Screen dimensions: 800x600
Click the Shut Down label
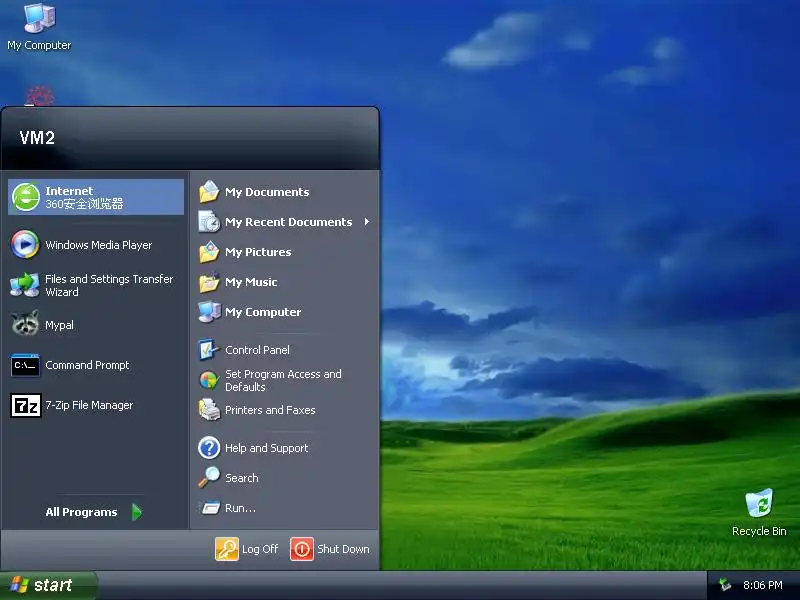pyautogui.click(x=343, y=549)
